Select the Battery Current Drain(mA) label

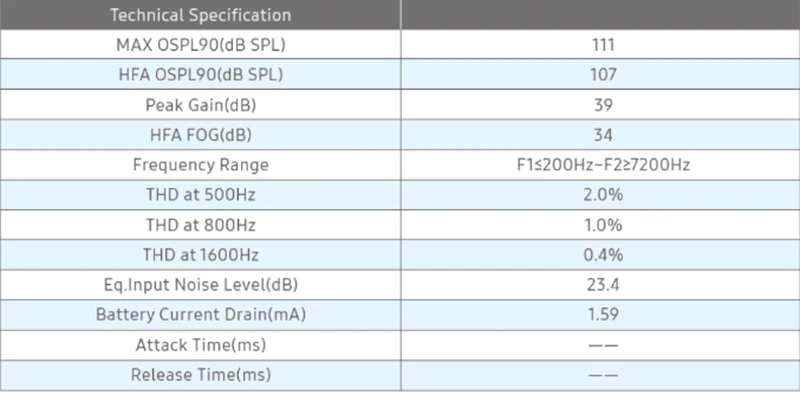(200, 315)
